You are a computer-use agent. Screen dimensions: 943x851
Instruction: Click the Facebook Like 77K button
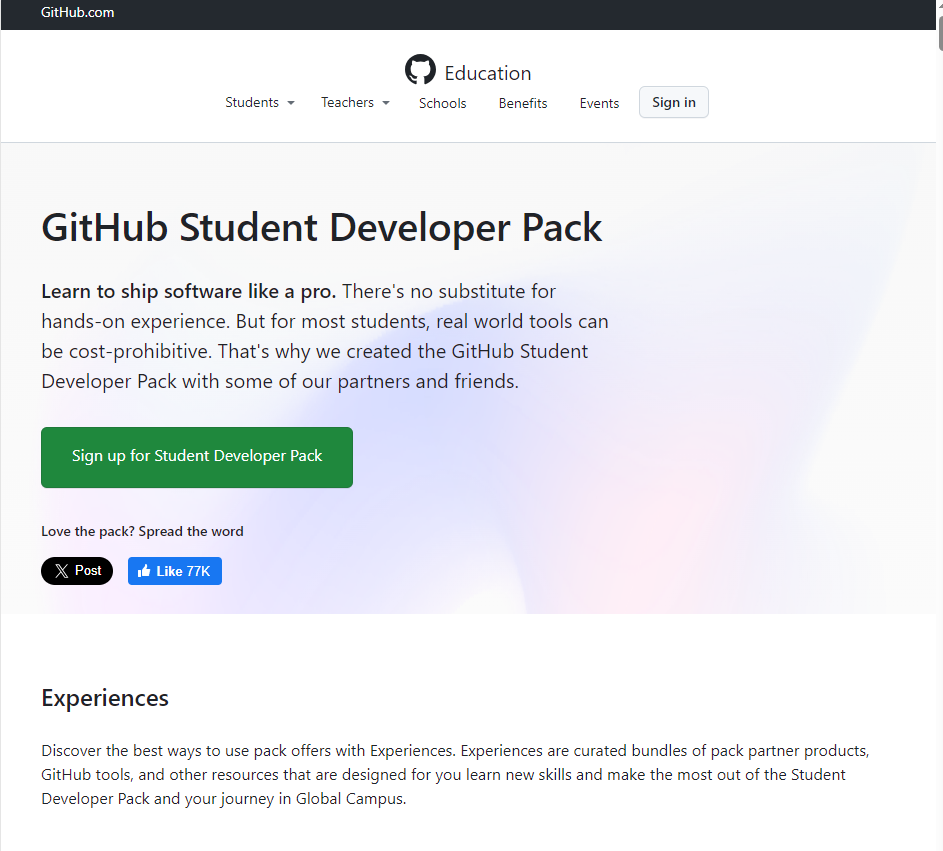pos(174,571)
